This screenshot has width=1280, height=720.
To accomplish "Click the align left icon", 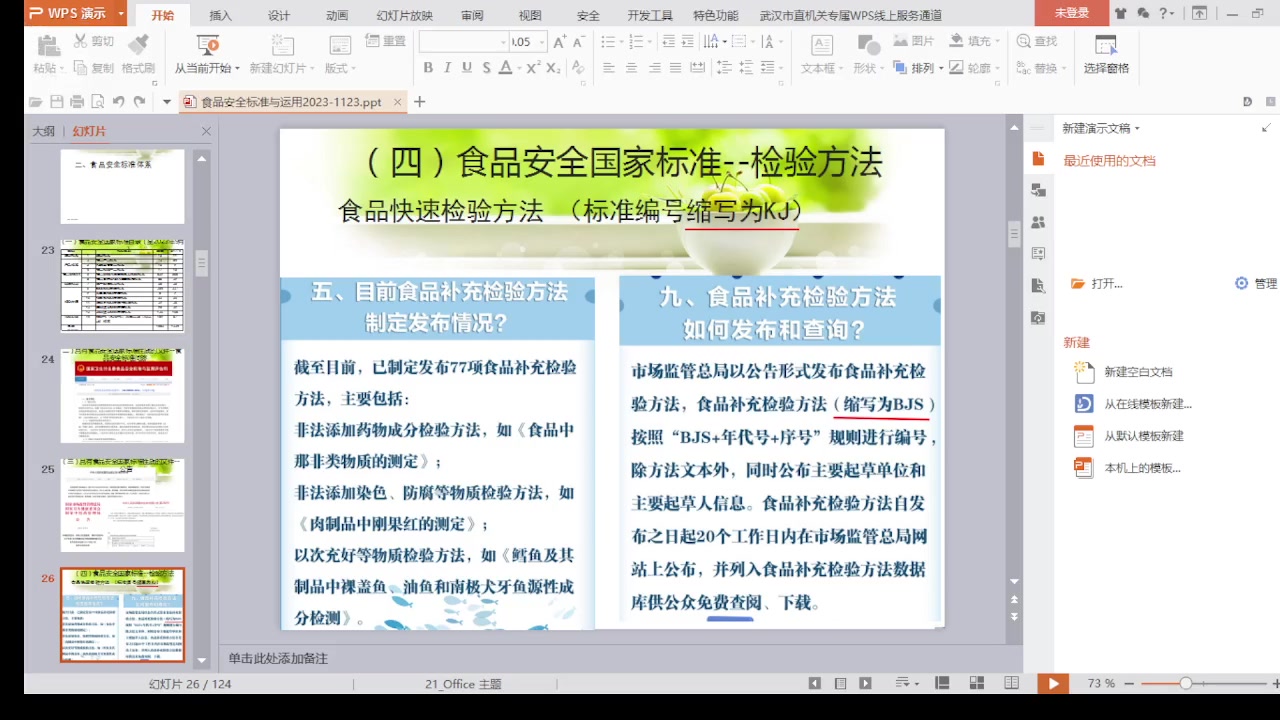I will 608,68.
